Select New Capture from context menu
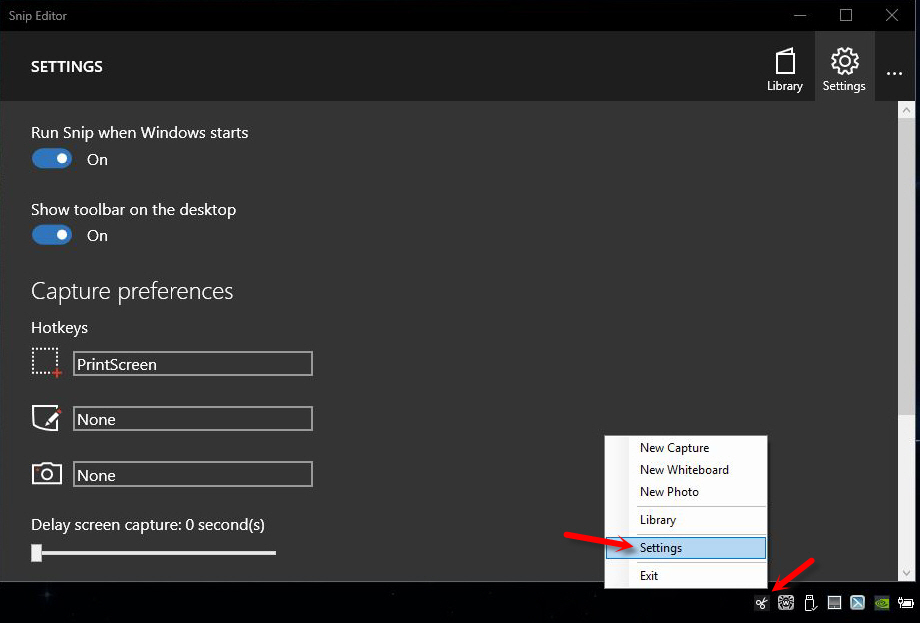Image resolution: width=920 pixels, height=623 pixels. [x=674, y=448]
